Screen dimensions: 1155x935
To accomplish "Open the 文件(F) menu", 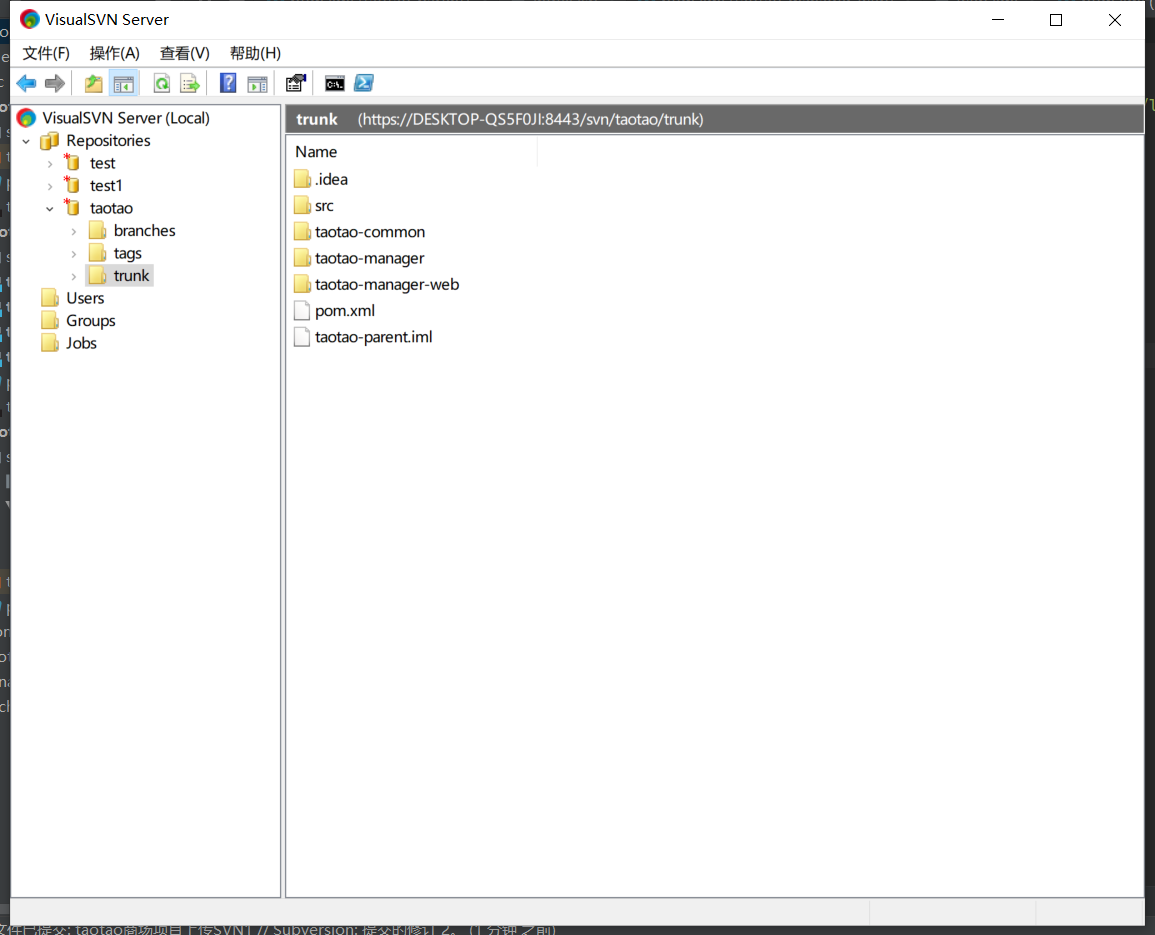I will 46,53.
